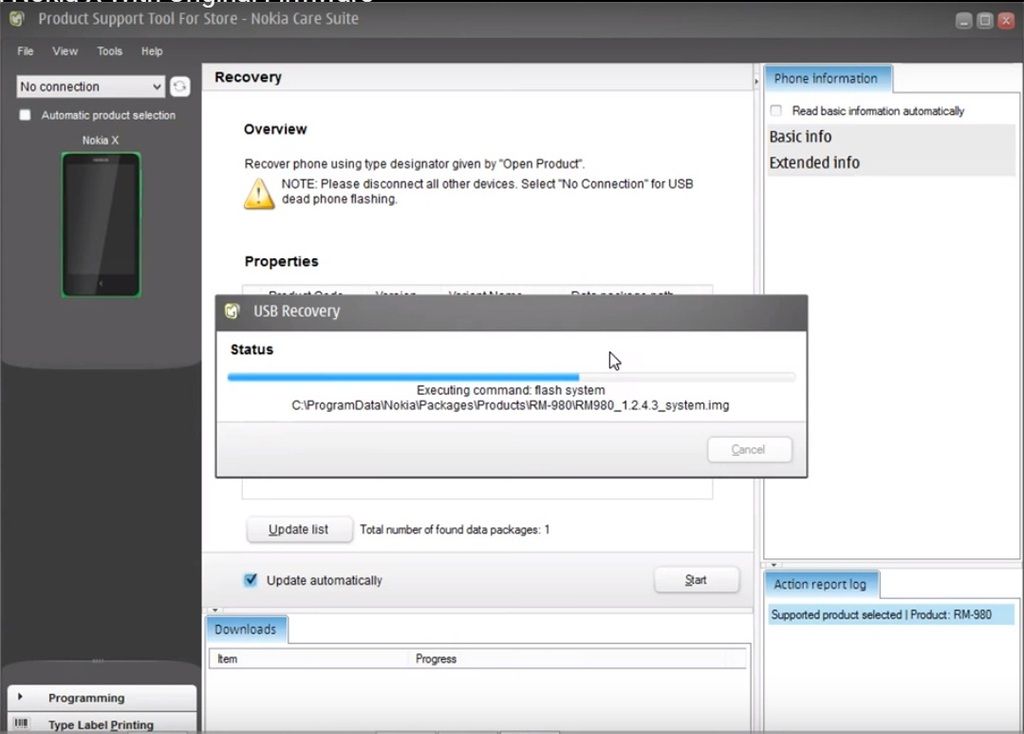Click Cancel in USB Recovery dialog
Image resolution: width=1024 pixels, height=734 pixels.
[x=749, y=450]
